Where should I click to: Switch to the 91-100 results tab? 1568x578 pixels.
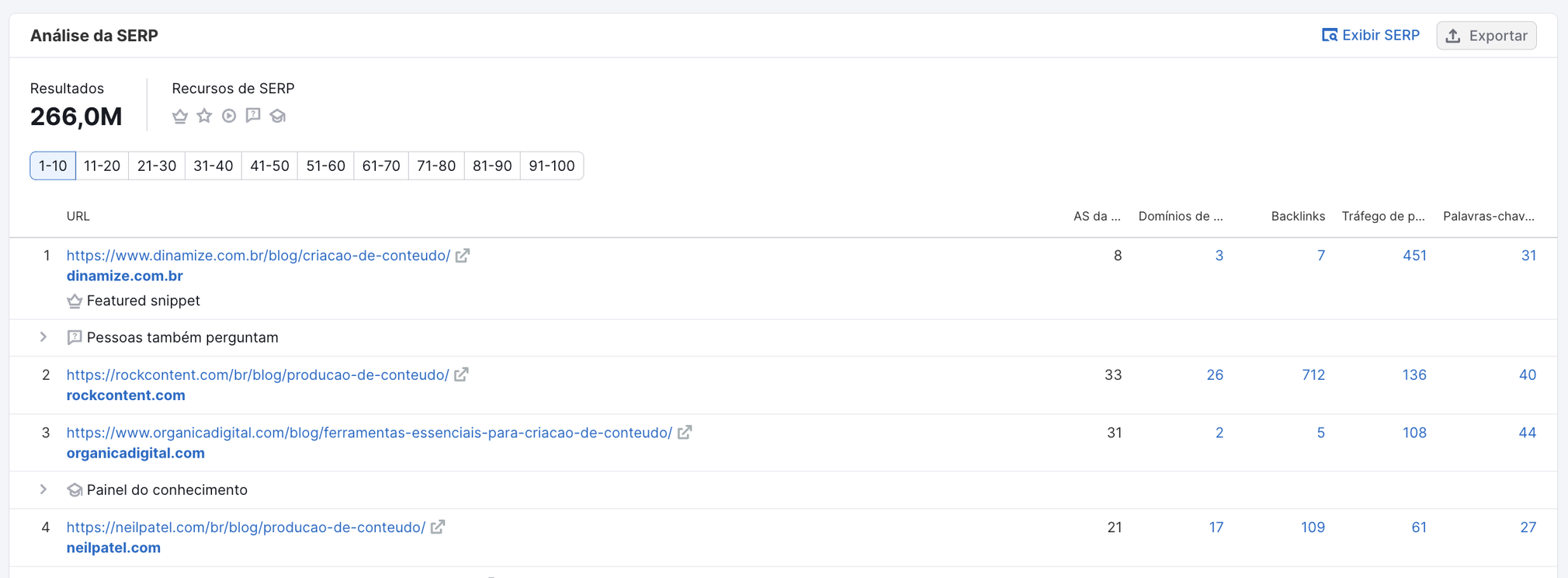point(552,165)
